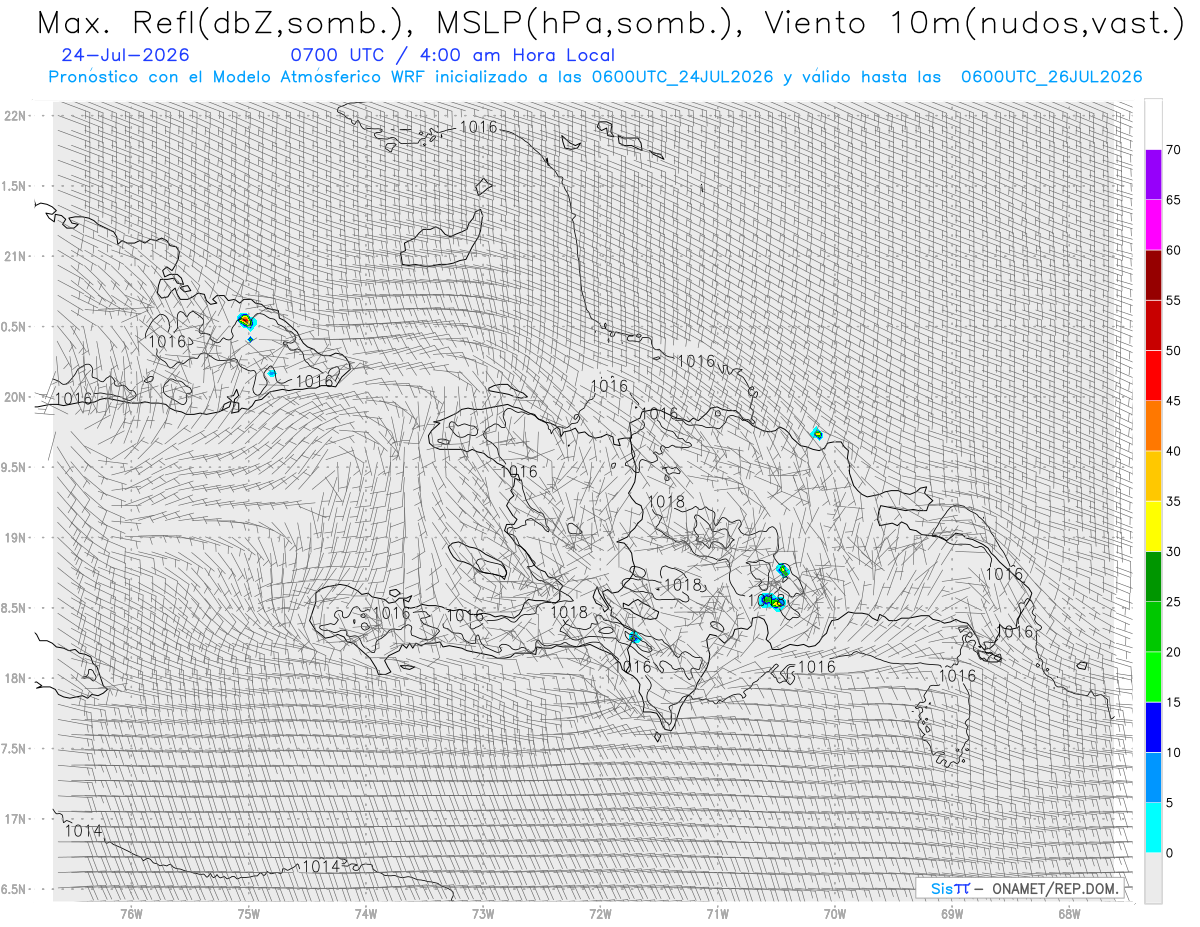Pick the dark green 25-30 dBZ segment
Viewport: 1200px width, 927px height.
pyautogui.click(x=1153, y=577)
